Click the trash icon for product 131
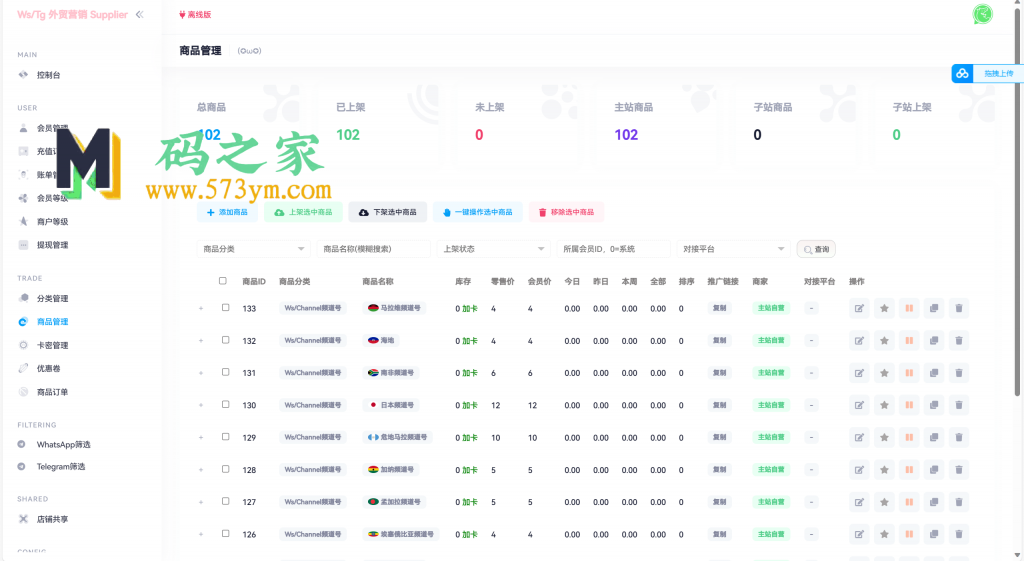Screen dimensions: 1024x561 click(959, 373)
